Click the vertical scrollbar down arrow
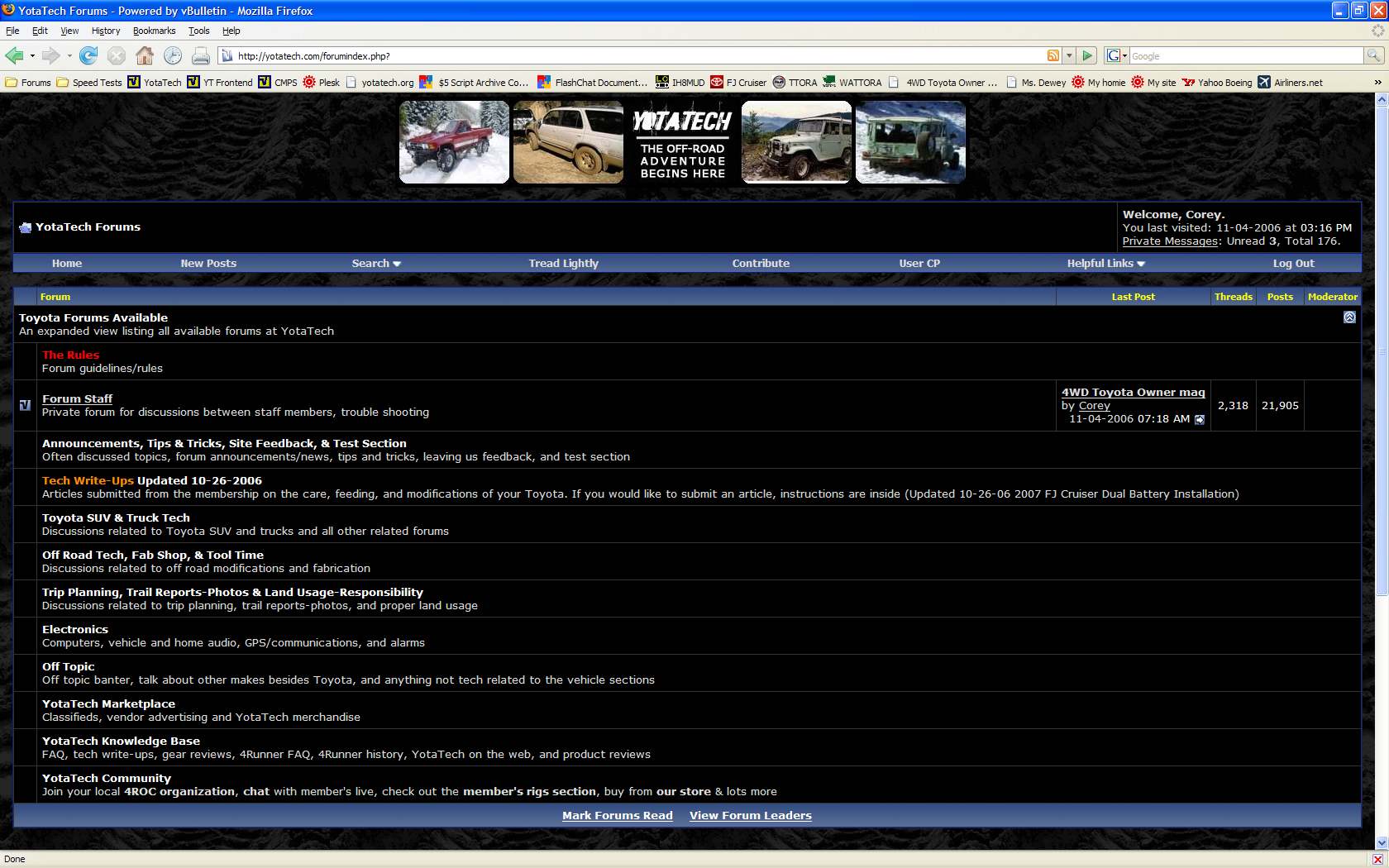The image size is (1389, 868). (1382, 843)
